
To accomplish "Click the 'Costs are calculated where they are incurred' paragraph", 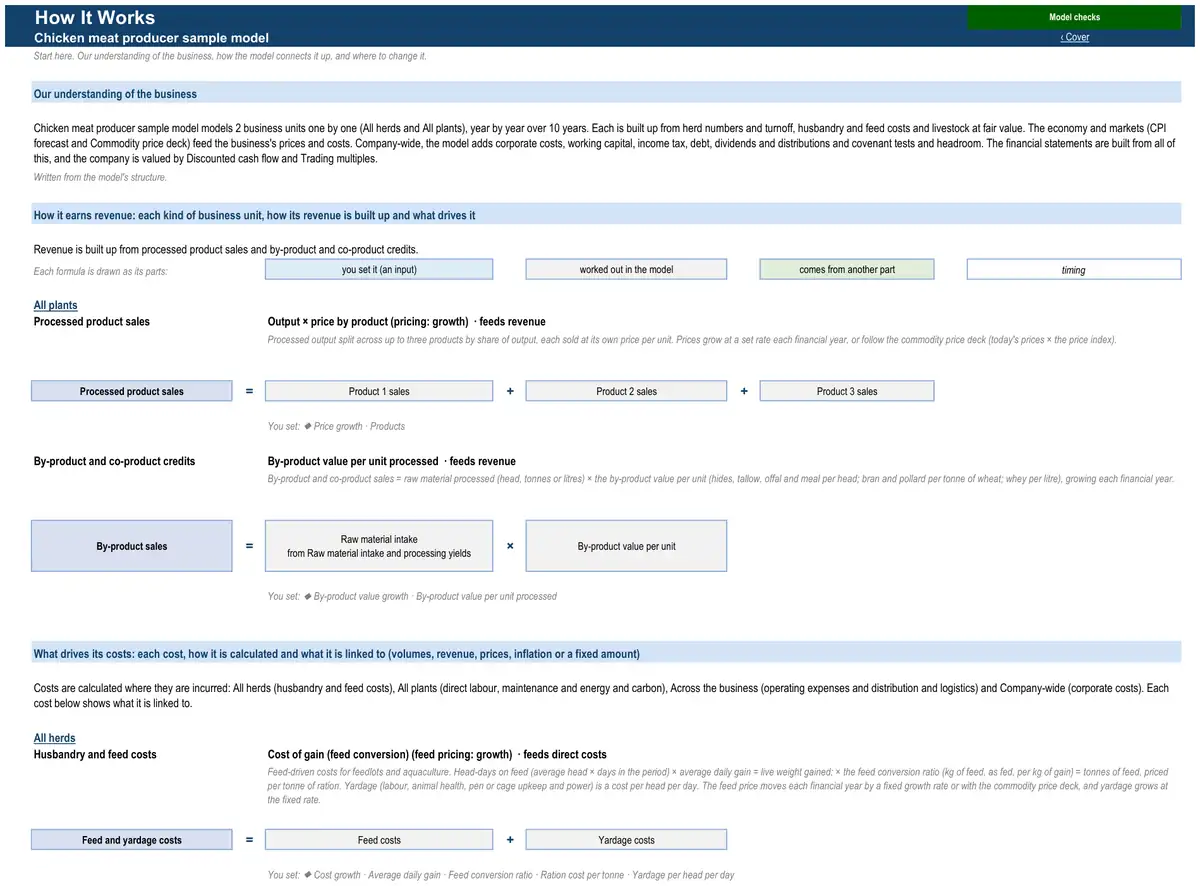I will (601, 695).
